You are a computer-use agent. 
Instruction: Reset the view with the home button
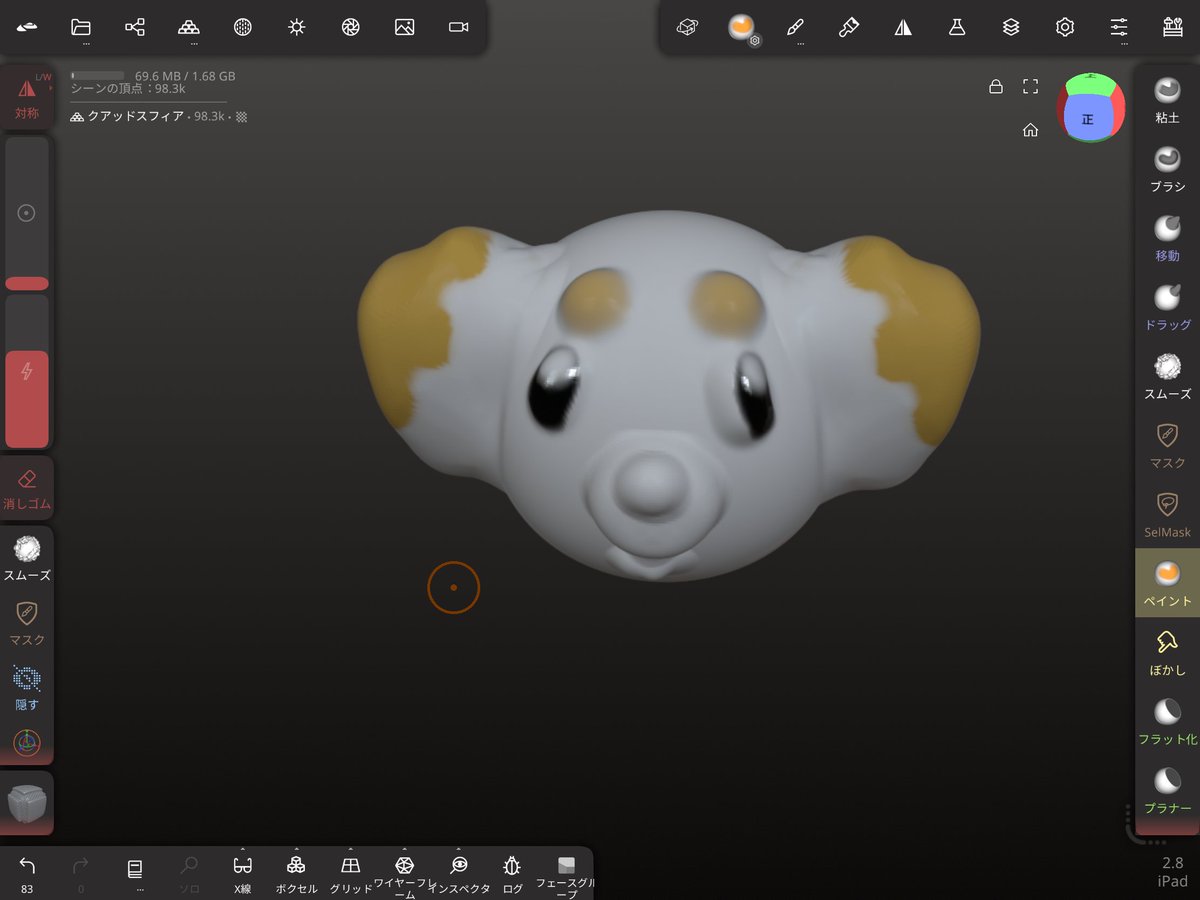click(1031, 130)
